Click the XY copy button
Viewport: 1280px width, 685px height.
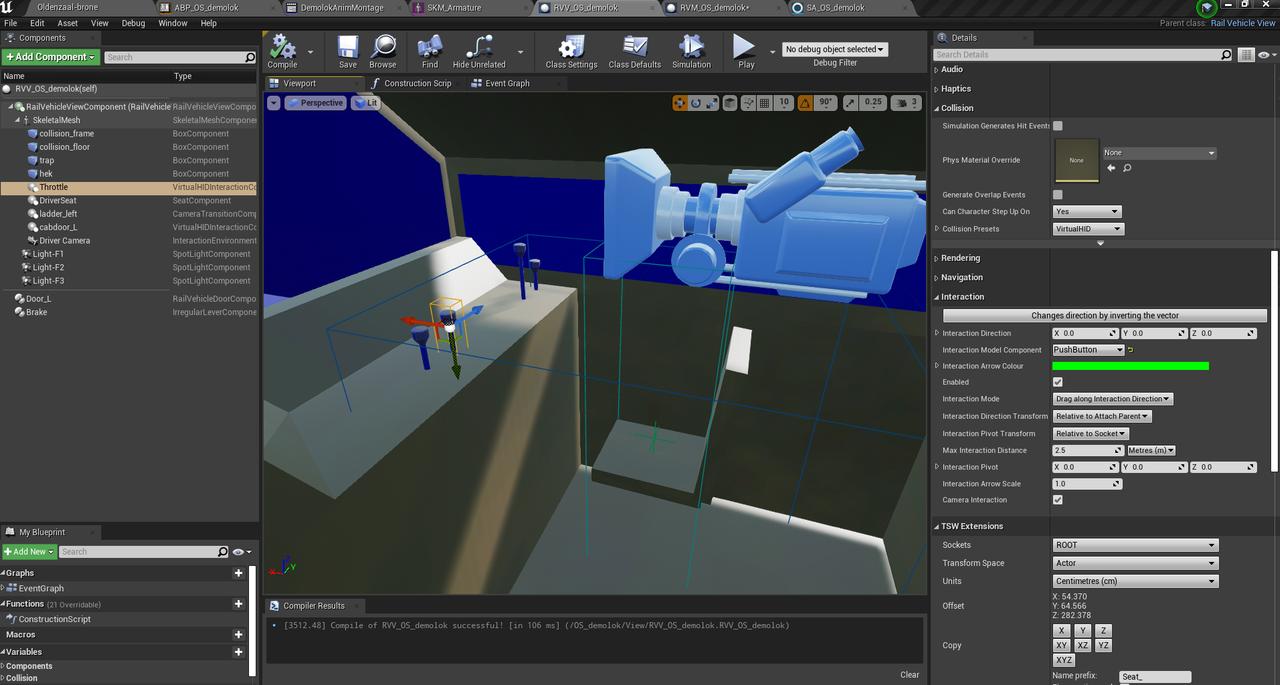click(1062, 645)
